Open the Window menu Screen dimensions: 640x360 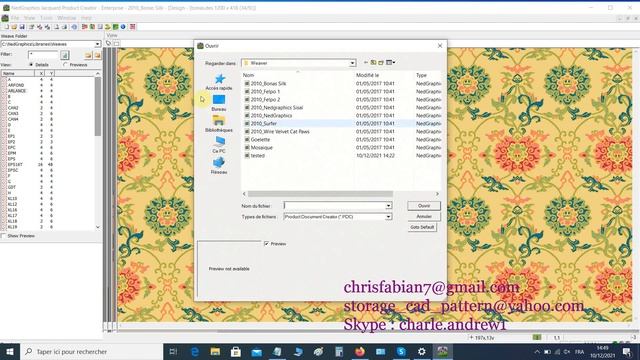click(67, 18)
